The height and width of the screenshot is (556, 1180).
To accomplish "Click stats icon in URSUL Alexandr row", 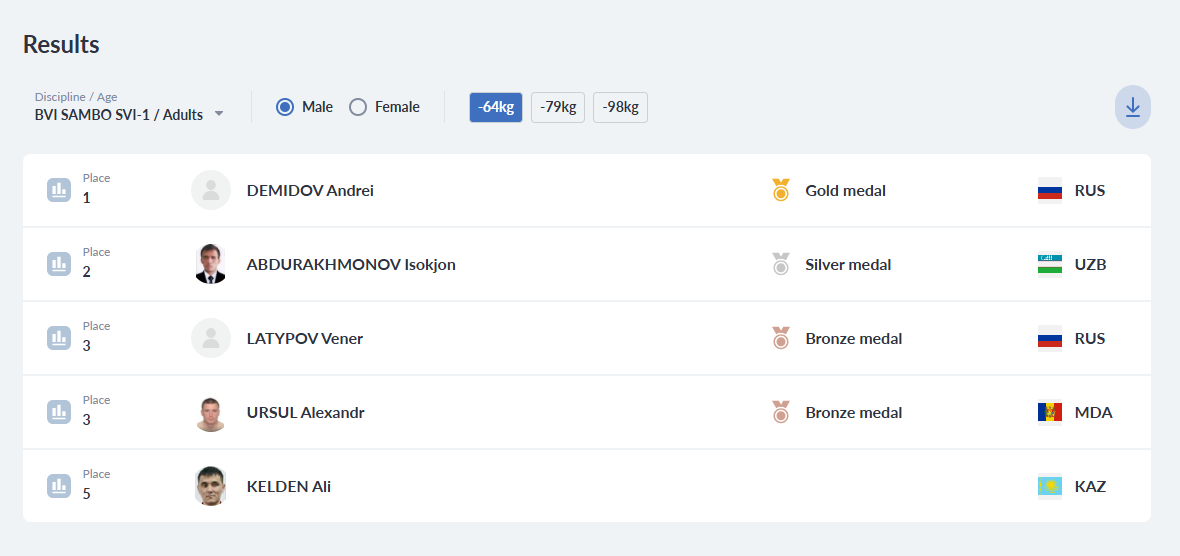I will click(x=59, y=412).
